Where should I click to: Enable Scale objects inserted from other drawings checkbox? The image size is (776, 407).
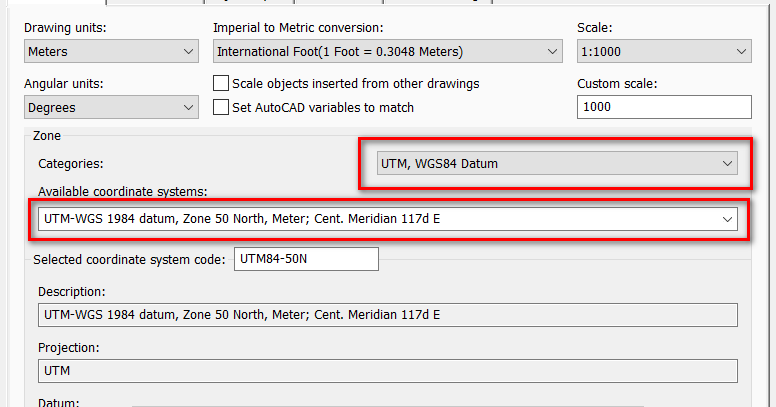pyautogui.click(x=222, y=84)
